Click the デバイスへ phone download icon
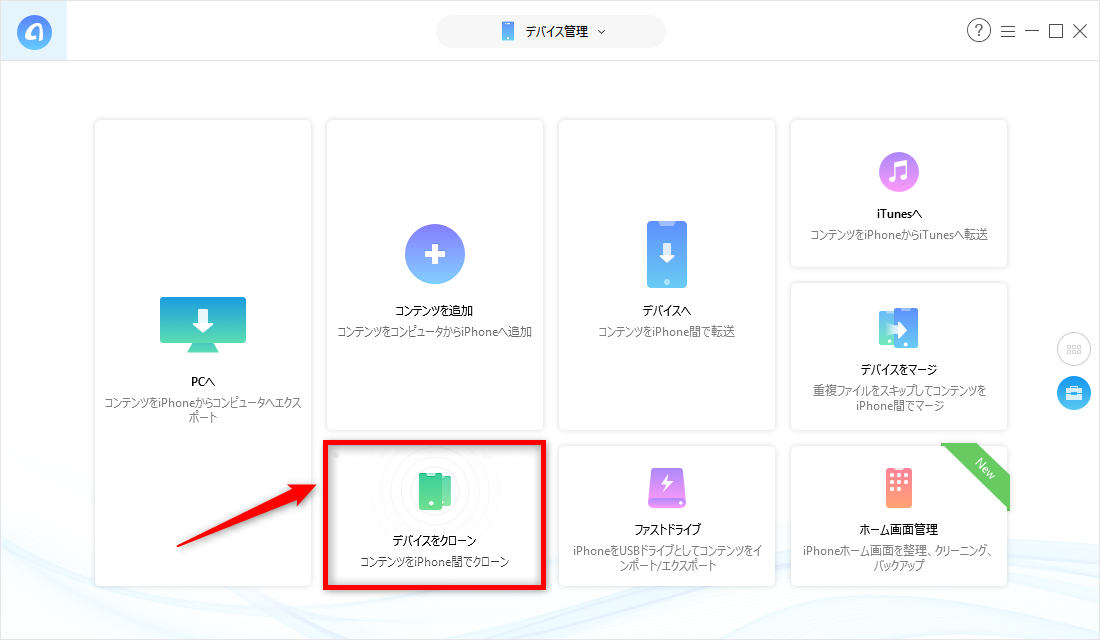The height and width of the screenshot is (640, 1100). point(666,254)
